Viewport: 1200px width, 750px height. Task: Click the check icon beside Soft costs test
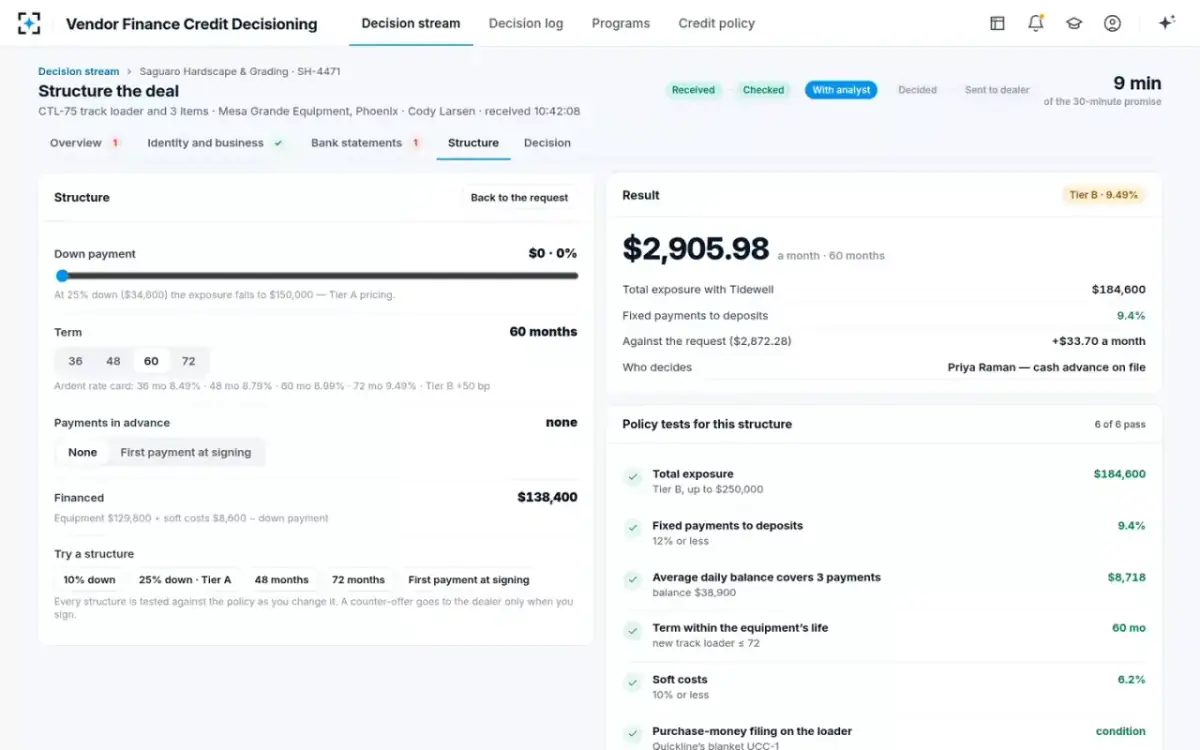click(632, 682)
